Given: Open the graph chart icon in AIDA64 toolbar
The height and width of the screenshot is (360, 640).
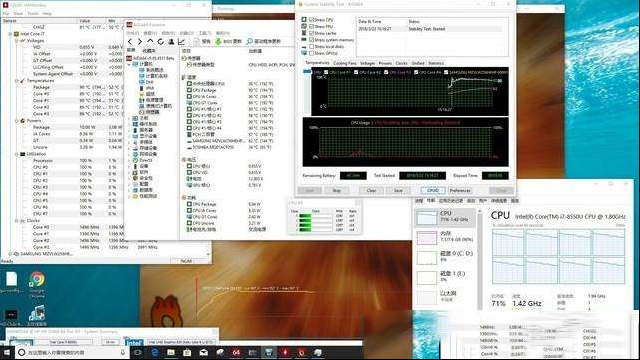Looking at the screenshot, I should 182,42.
